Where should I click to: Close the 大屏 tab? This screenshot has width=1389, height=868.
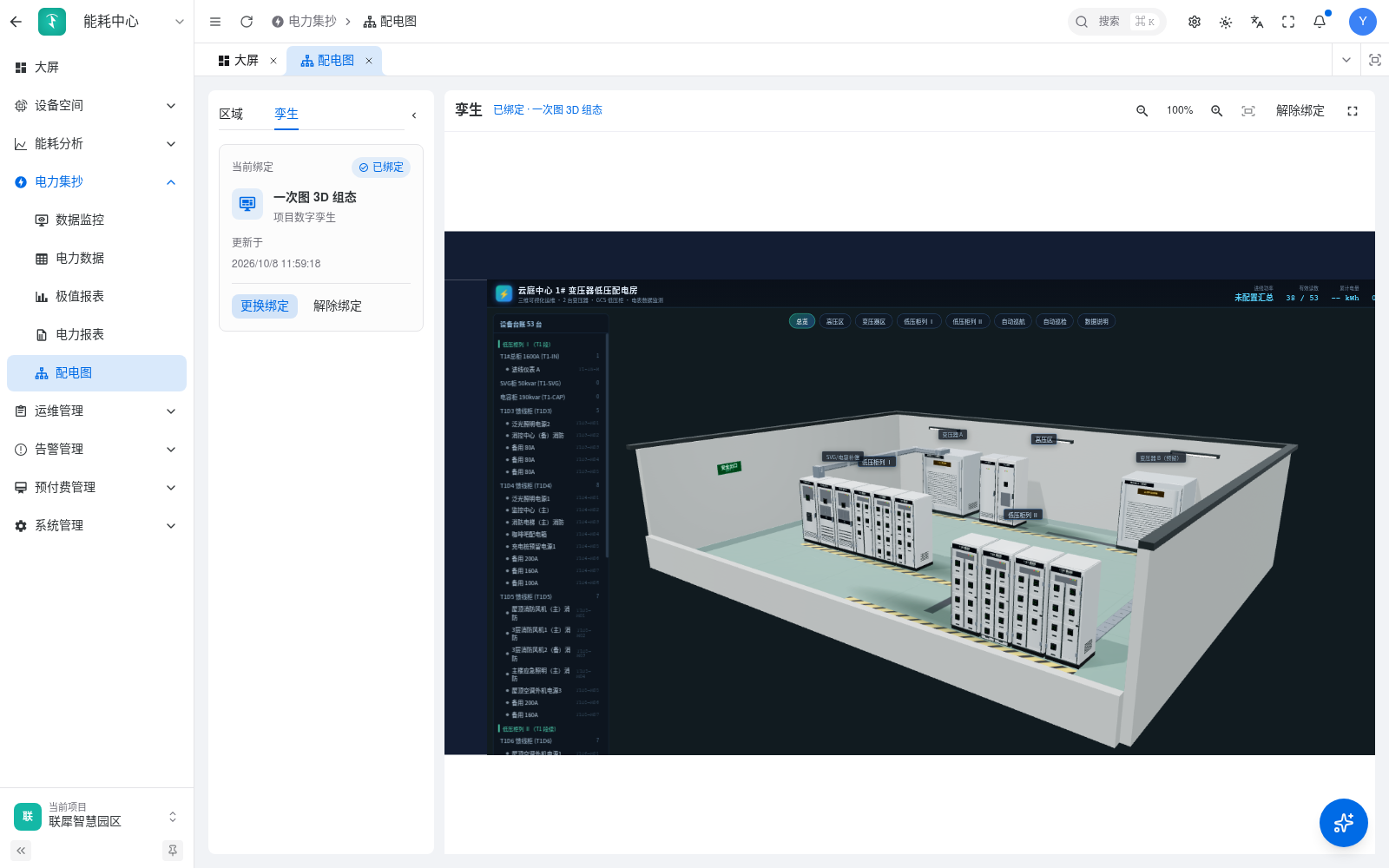click(273, 61)
